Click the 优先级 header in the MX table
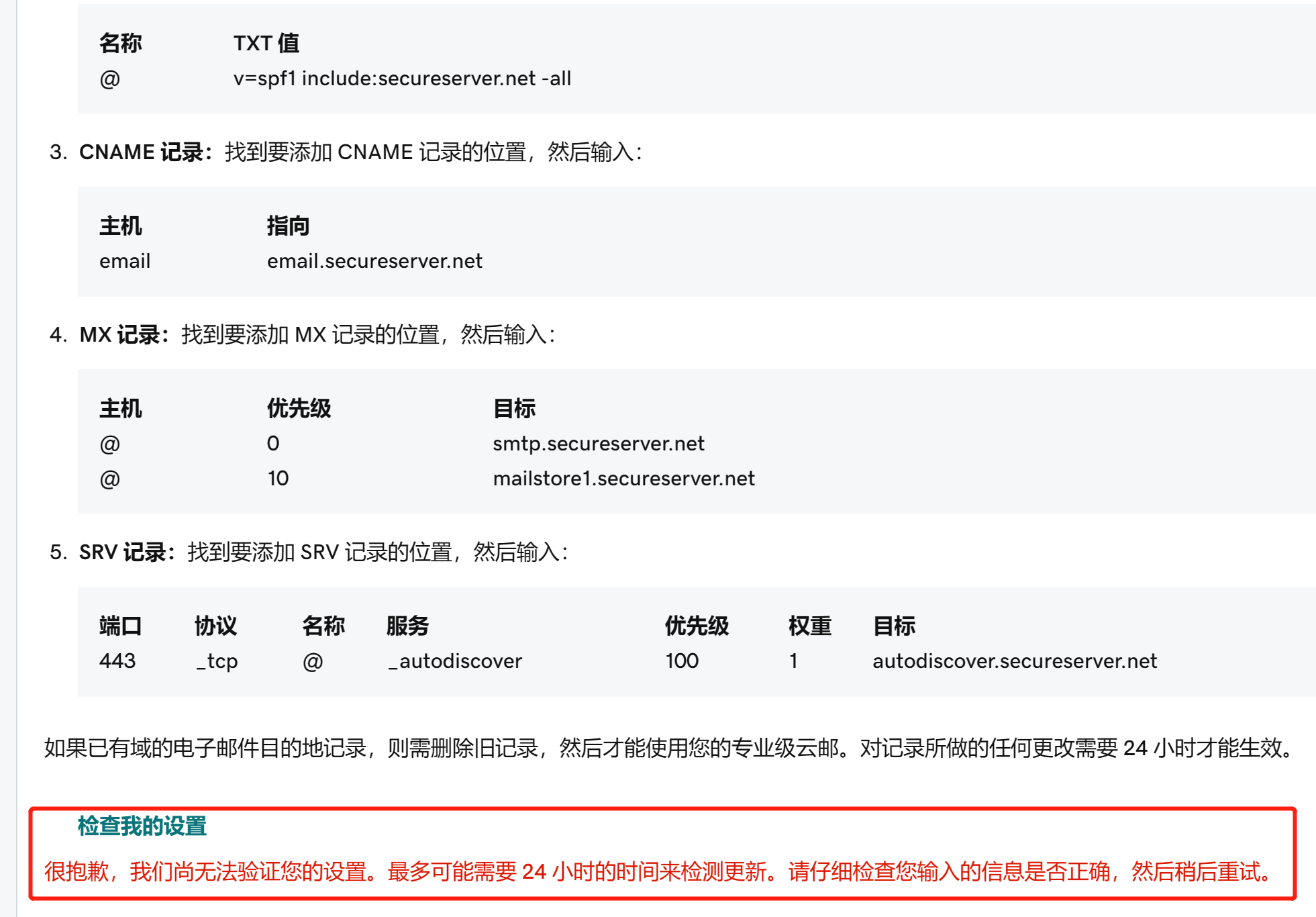The height and width of the screenshot is (917, 1316). tap(299, 408)
